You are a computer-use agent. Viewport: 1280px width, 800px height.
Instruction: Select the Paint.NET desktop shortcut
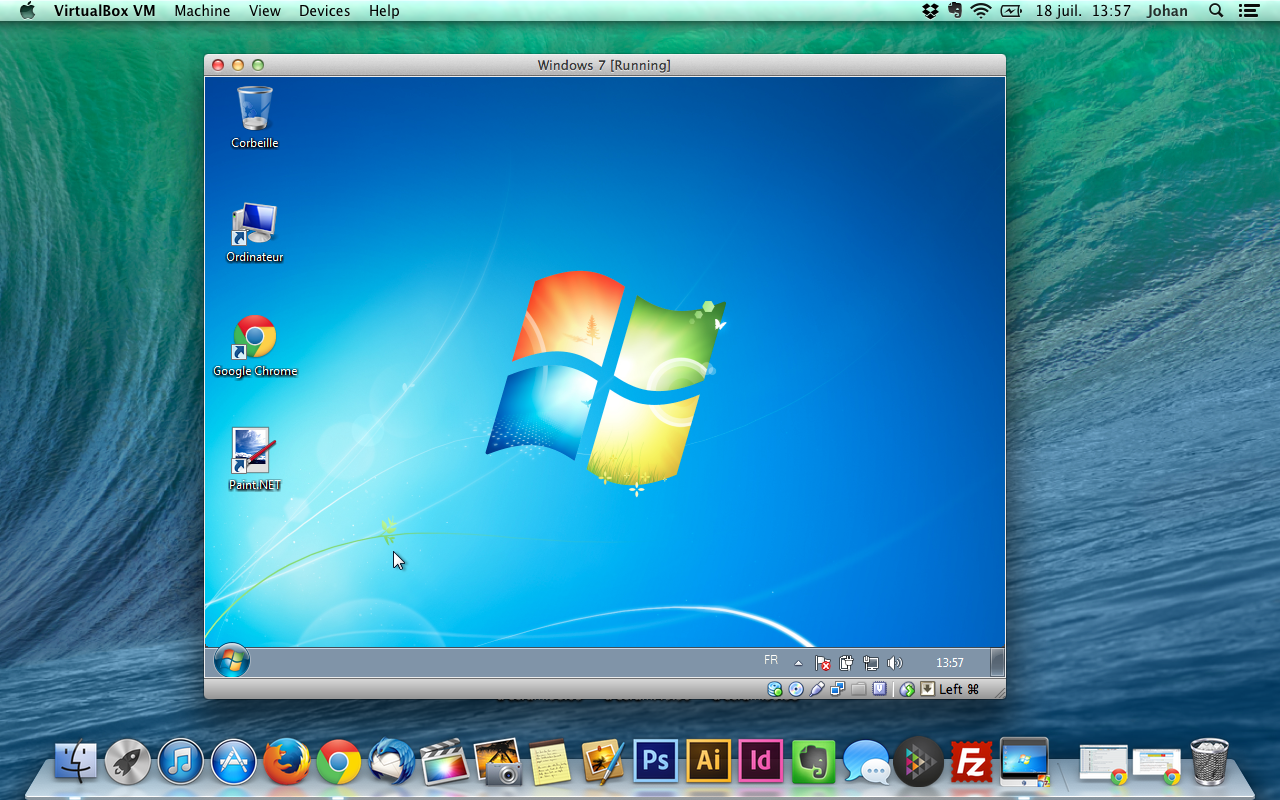point(255,461)
